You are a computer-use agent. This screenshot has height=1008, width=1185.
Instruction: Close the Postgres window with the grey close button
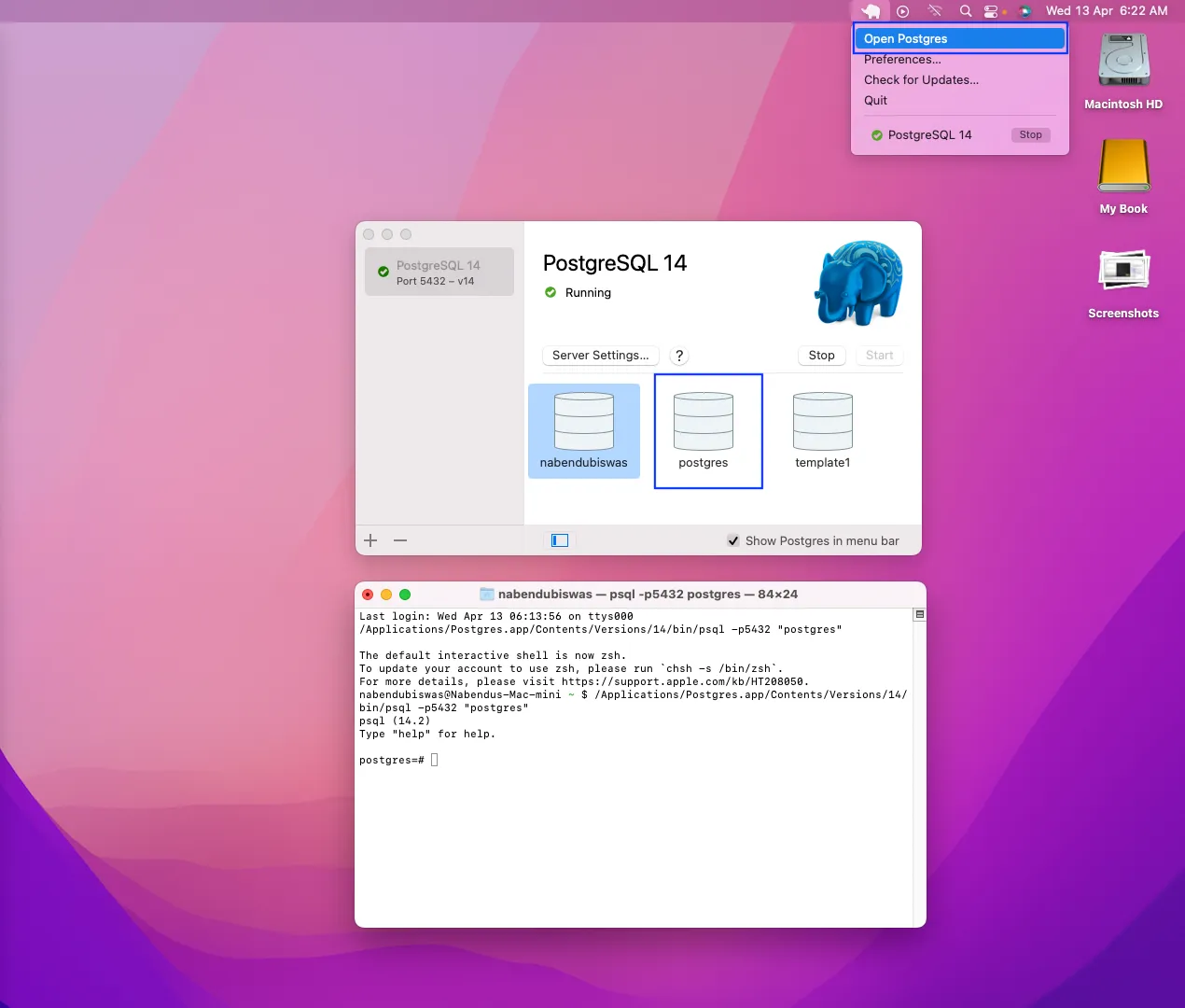click(369, 234)
